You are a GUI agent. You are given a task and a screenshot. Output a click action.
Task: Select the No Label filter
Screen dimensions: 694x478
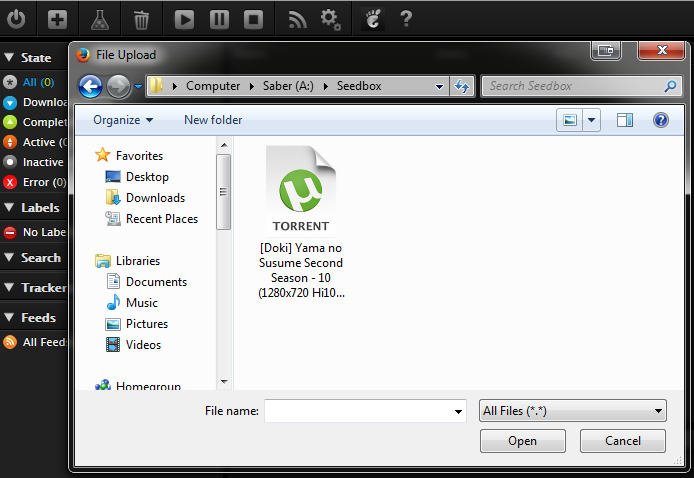click(x=35, y=232)
